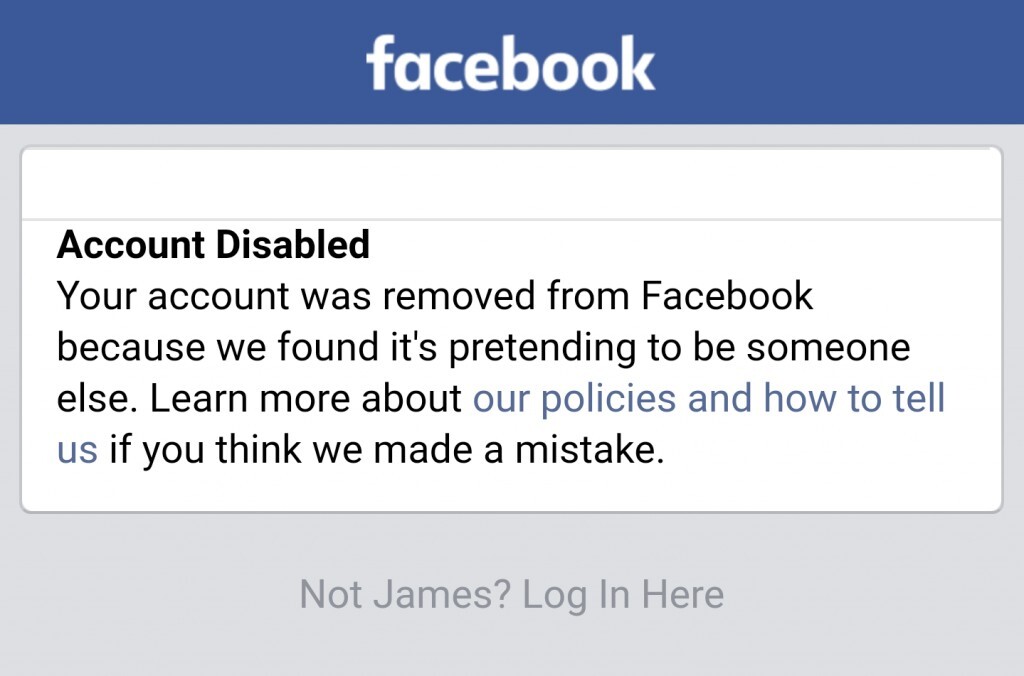Image resolution: width=1024 pixels, height=676 pixels.
Task: Click "Not James? Log In Here"
Action: 511,595
